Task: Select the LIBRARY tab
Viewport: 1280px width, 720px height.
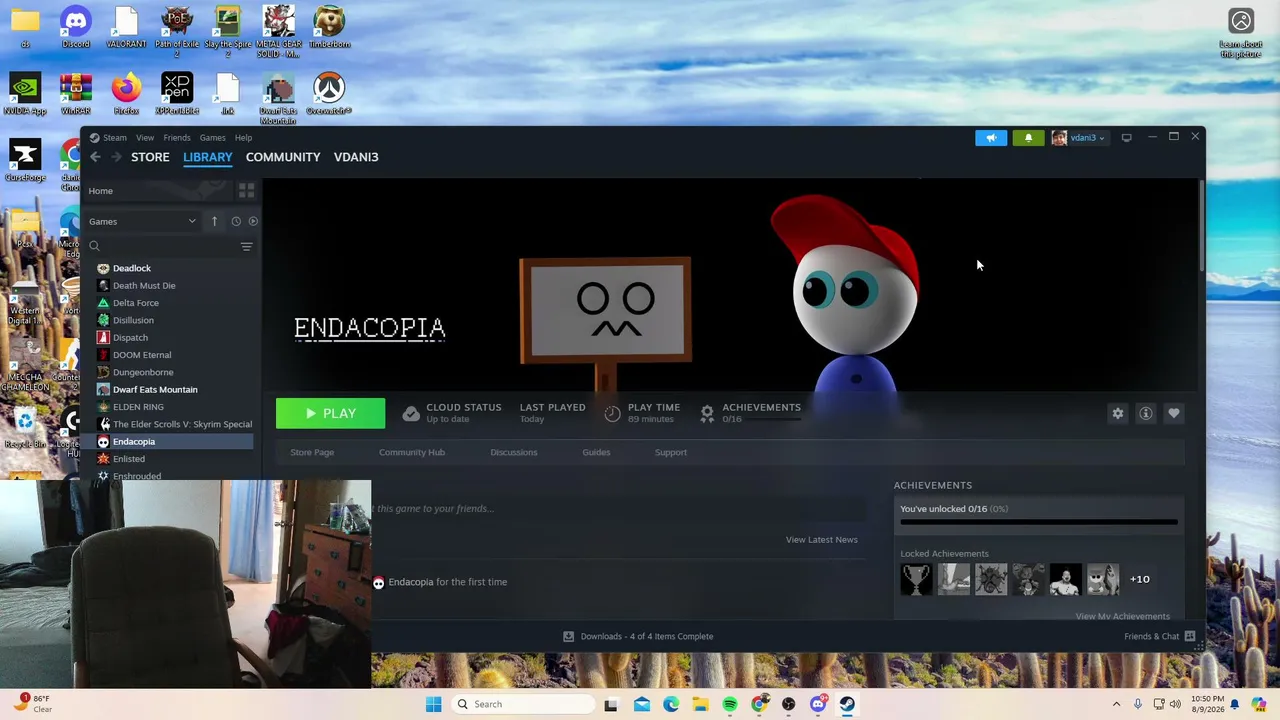Action: [x=207, y=157]
